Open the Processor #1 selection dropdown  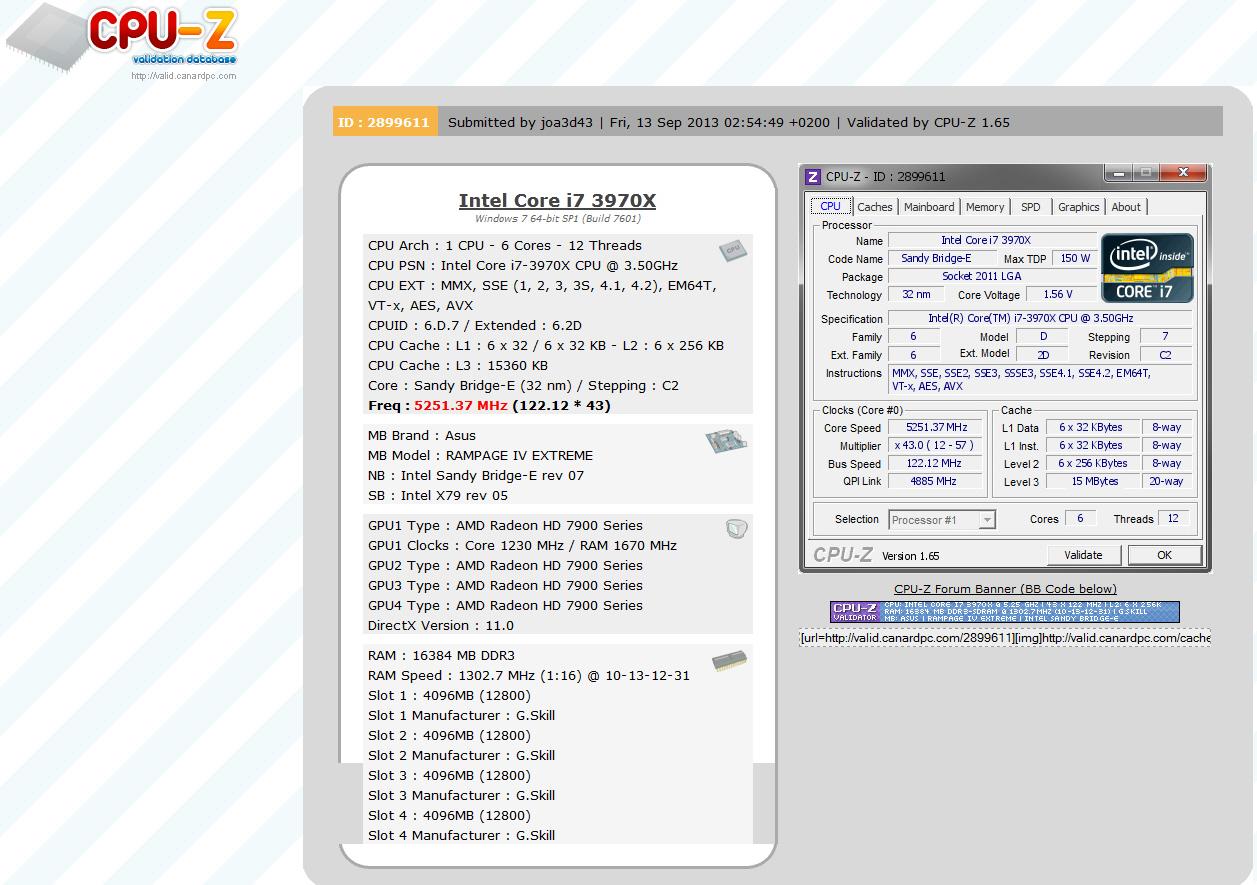point(942,520)
